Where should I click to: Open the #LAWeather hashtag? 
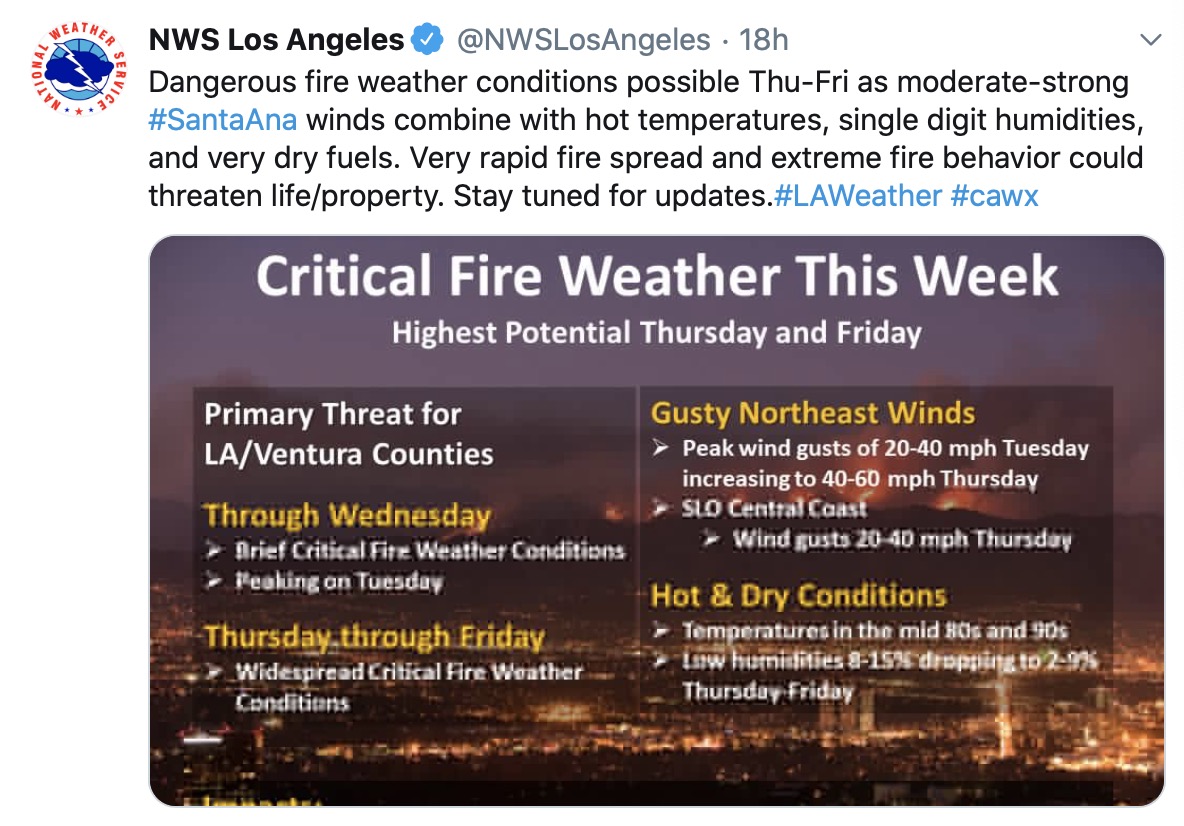coord(859,196)
